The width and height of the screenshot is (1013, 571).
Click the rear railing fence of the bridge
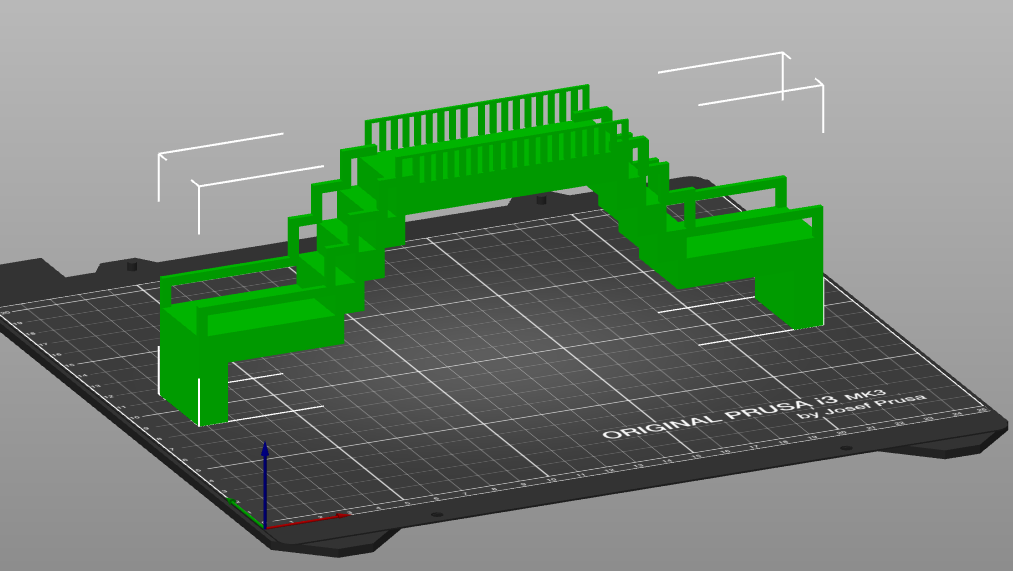475,116
